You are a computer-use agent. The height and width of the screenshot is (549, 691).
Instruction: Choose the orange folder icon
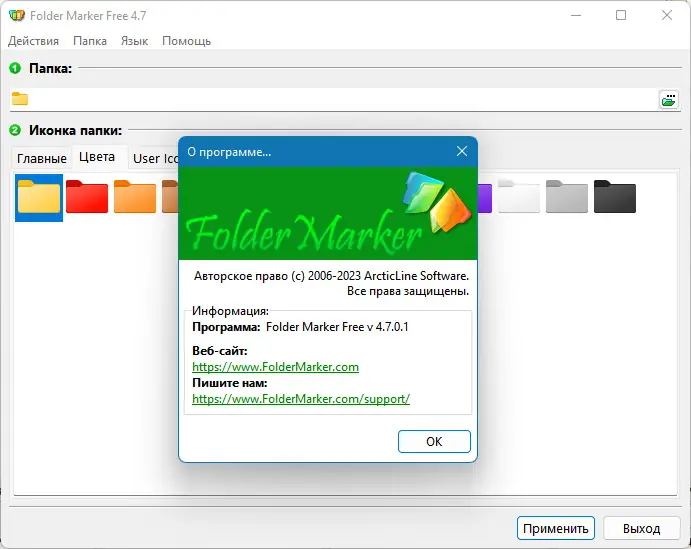[x=135, y=197]
